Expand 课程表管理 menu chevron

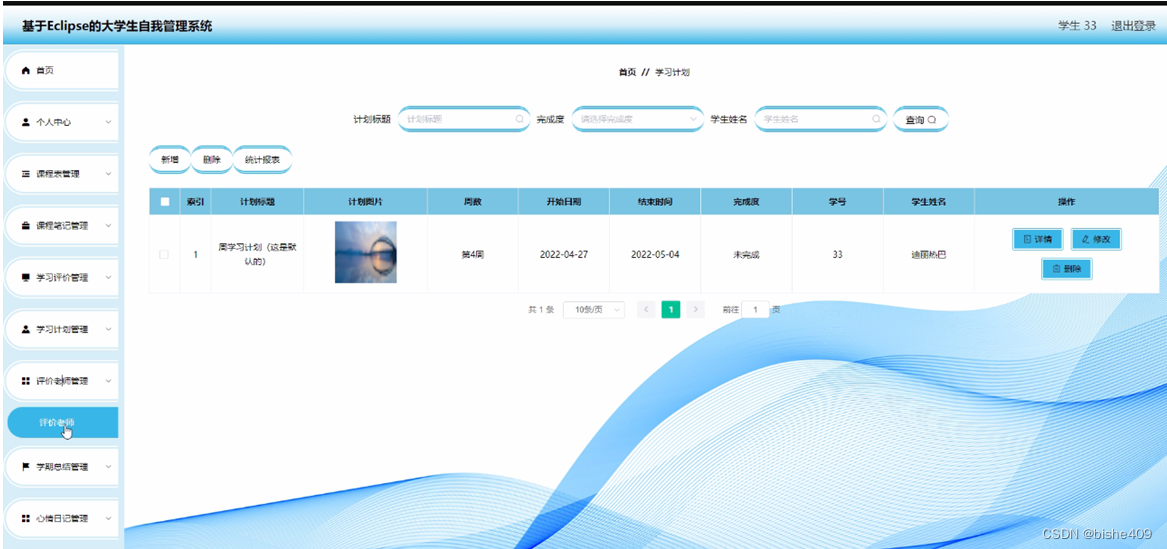(109, 174)
